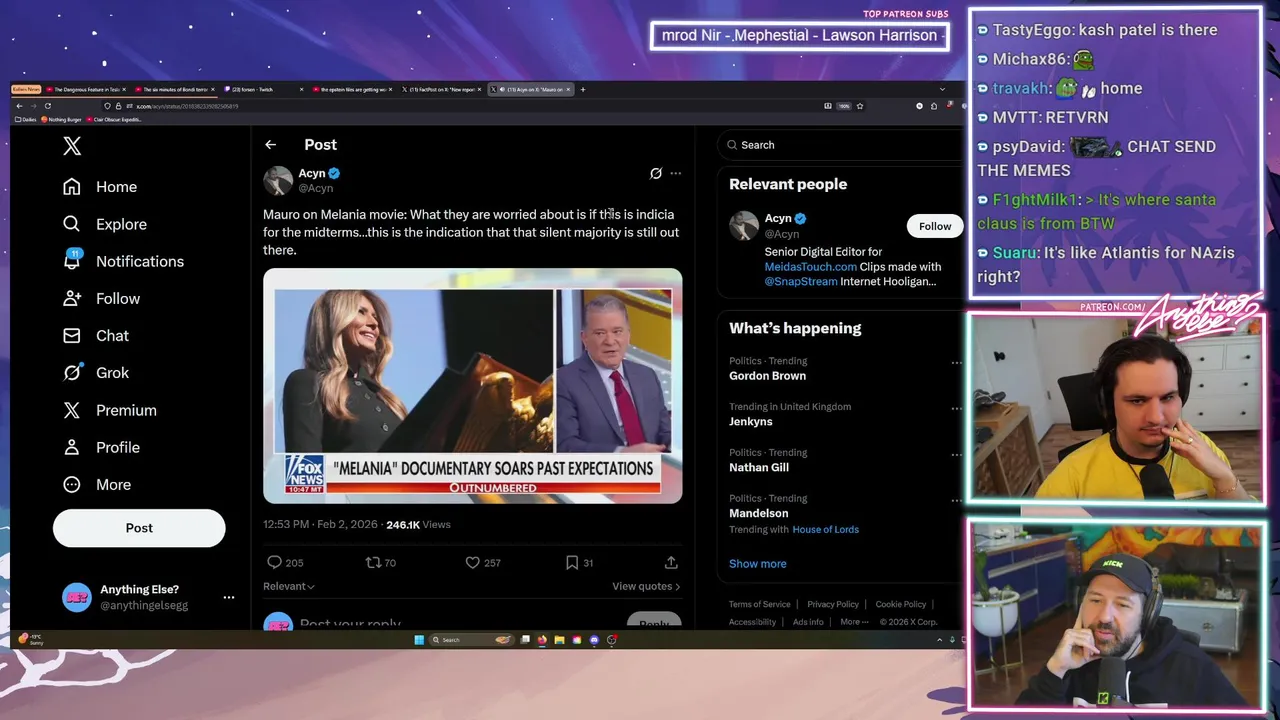The height and width of the screenshot is (720, 1280).
Task: Bookmark the post icon with 31
Action: [x=572, y=563]
